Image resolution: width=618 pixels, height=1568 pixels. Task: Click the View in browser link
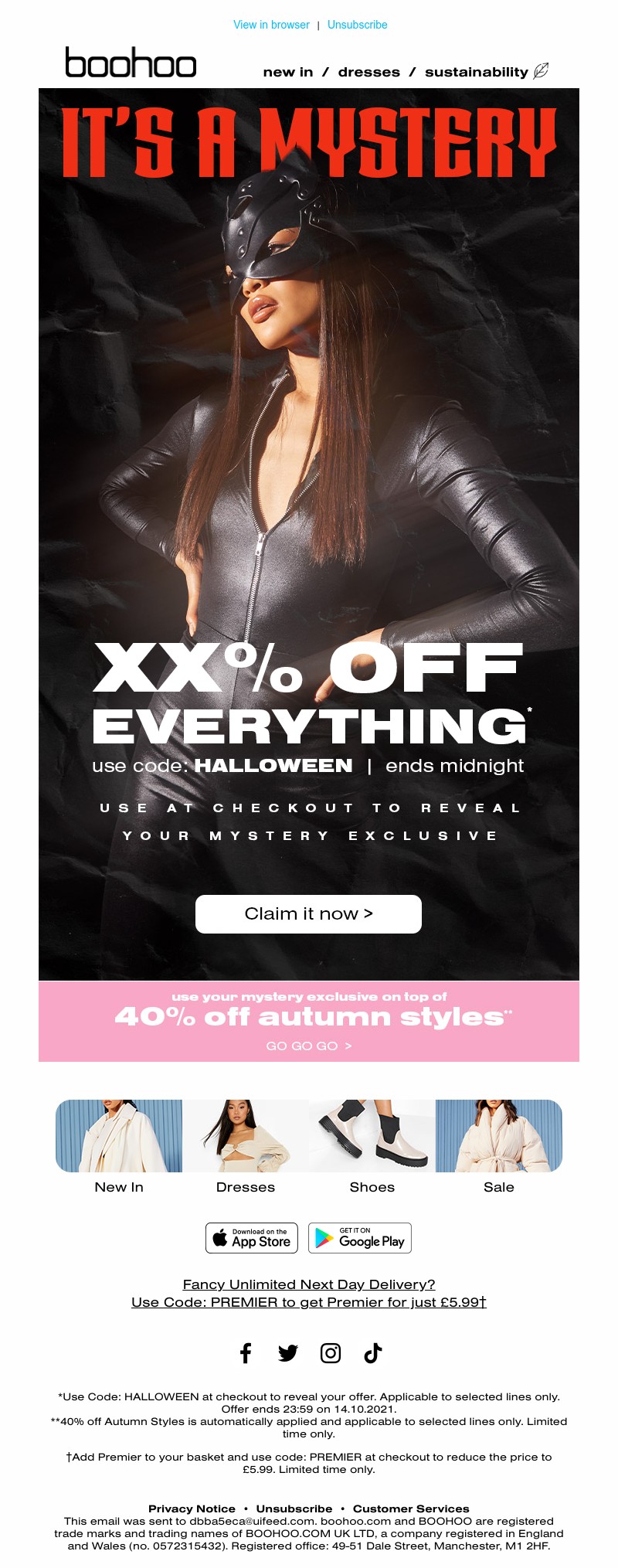(x=271, y=25)
